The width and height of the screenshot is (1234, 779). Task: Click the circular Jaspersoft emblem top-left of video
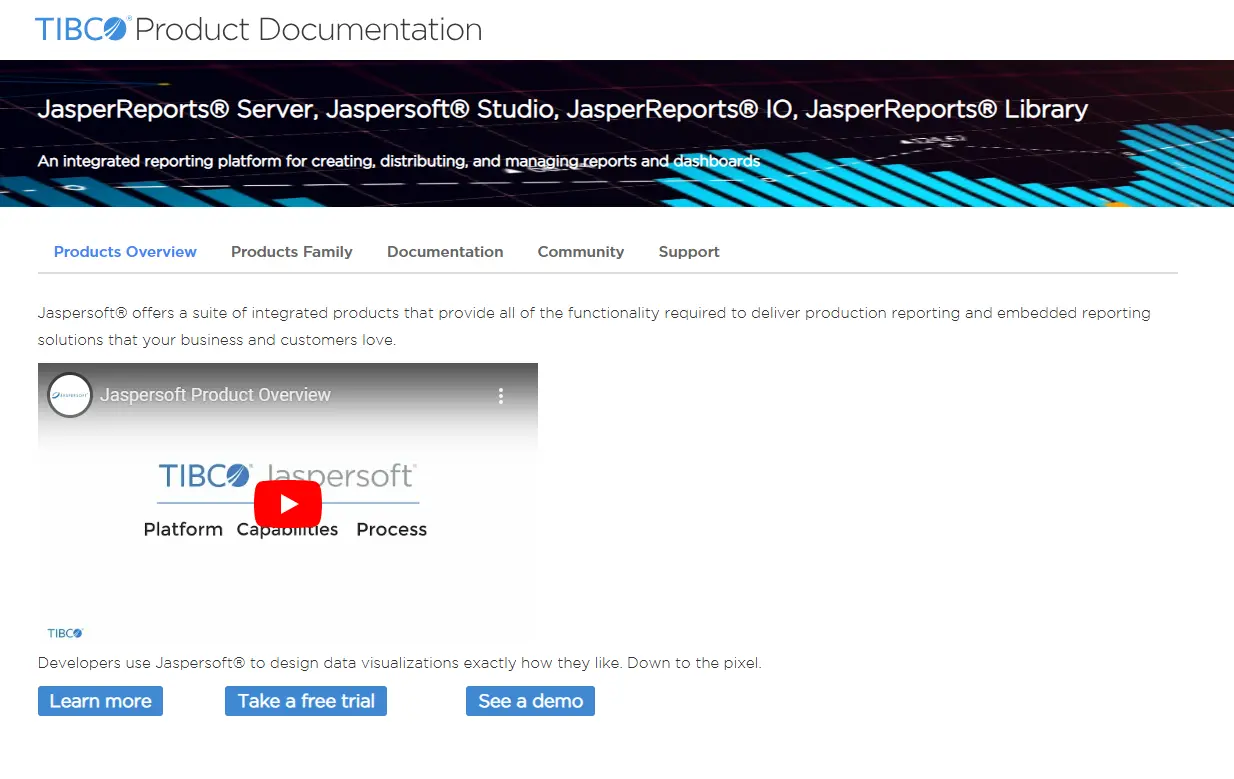click(x=69, y=394)
